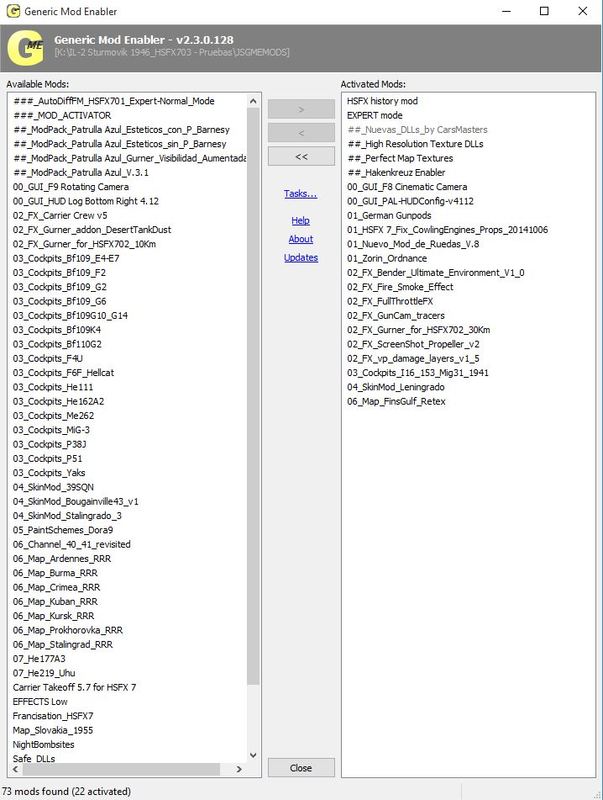Select 07_He177A3 mod
Viewport: 603px width, 800px height.
39,658
